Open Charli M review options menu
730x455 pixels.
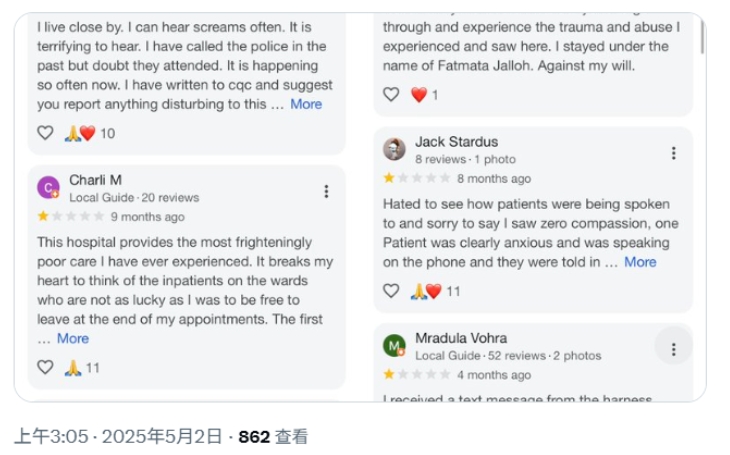tap(326, 191)
